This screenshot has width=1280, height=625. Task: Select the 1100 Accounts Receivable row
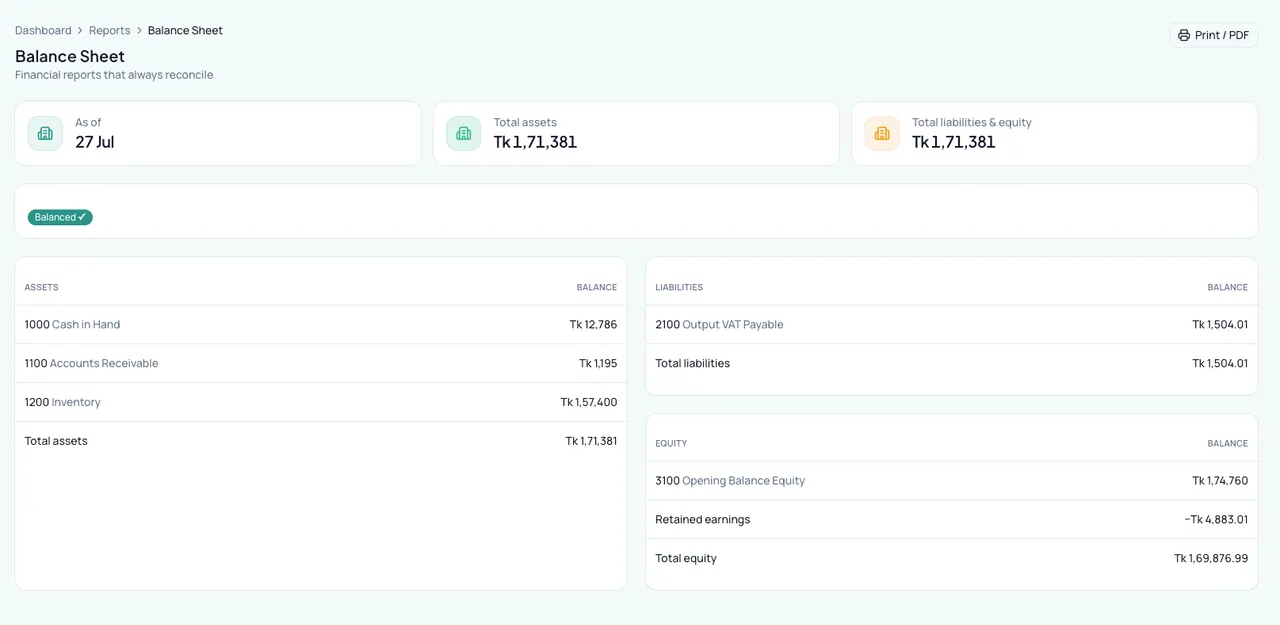coord(321,363)
